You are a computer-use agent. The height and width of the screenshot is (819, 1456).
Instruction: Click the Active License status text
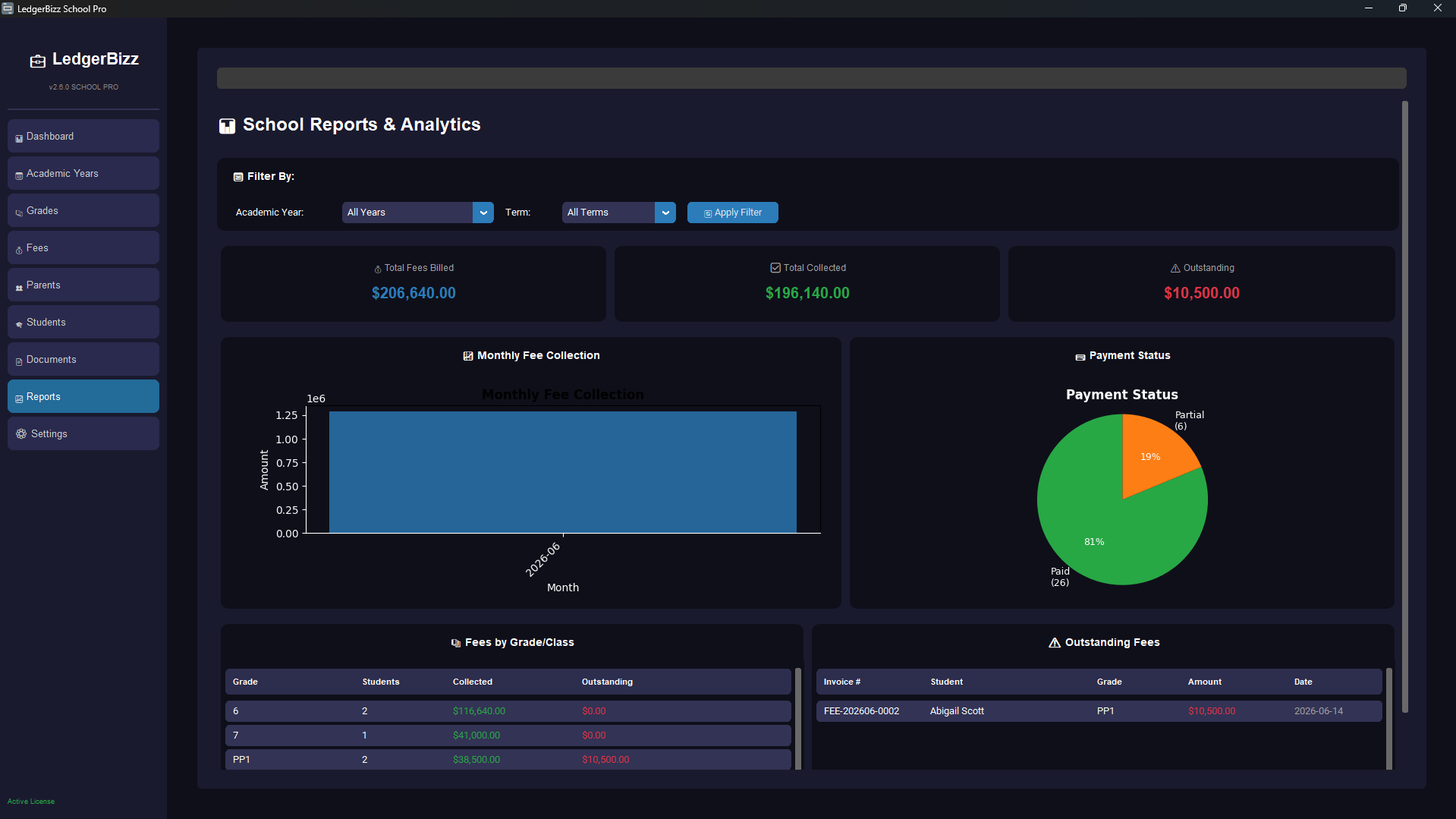tap(31, 802)
